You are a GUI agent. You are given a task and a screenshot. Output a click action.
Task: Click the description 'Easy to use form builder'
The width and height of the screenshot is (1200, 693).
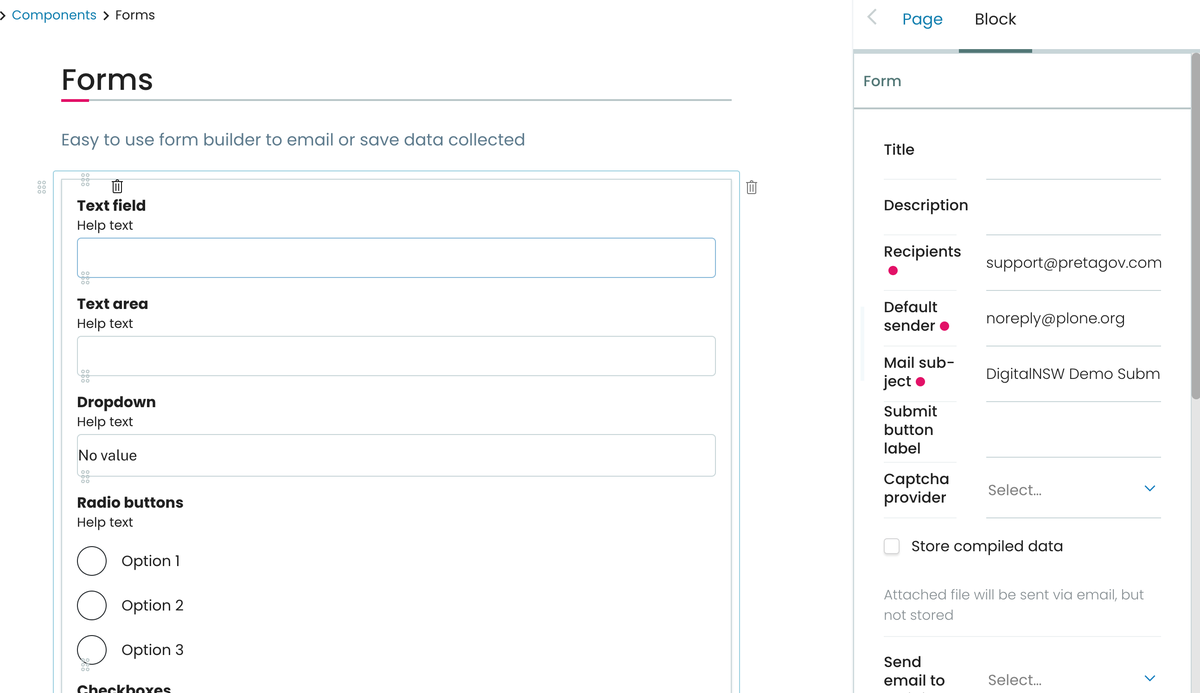point(293,139)
